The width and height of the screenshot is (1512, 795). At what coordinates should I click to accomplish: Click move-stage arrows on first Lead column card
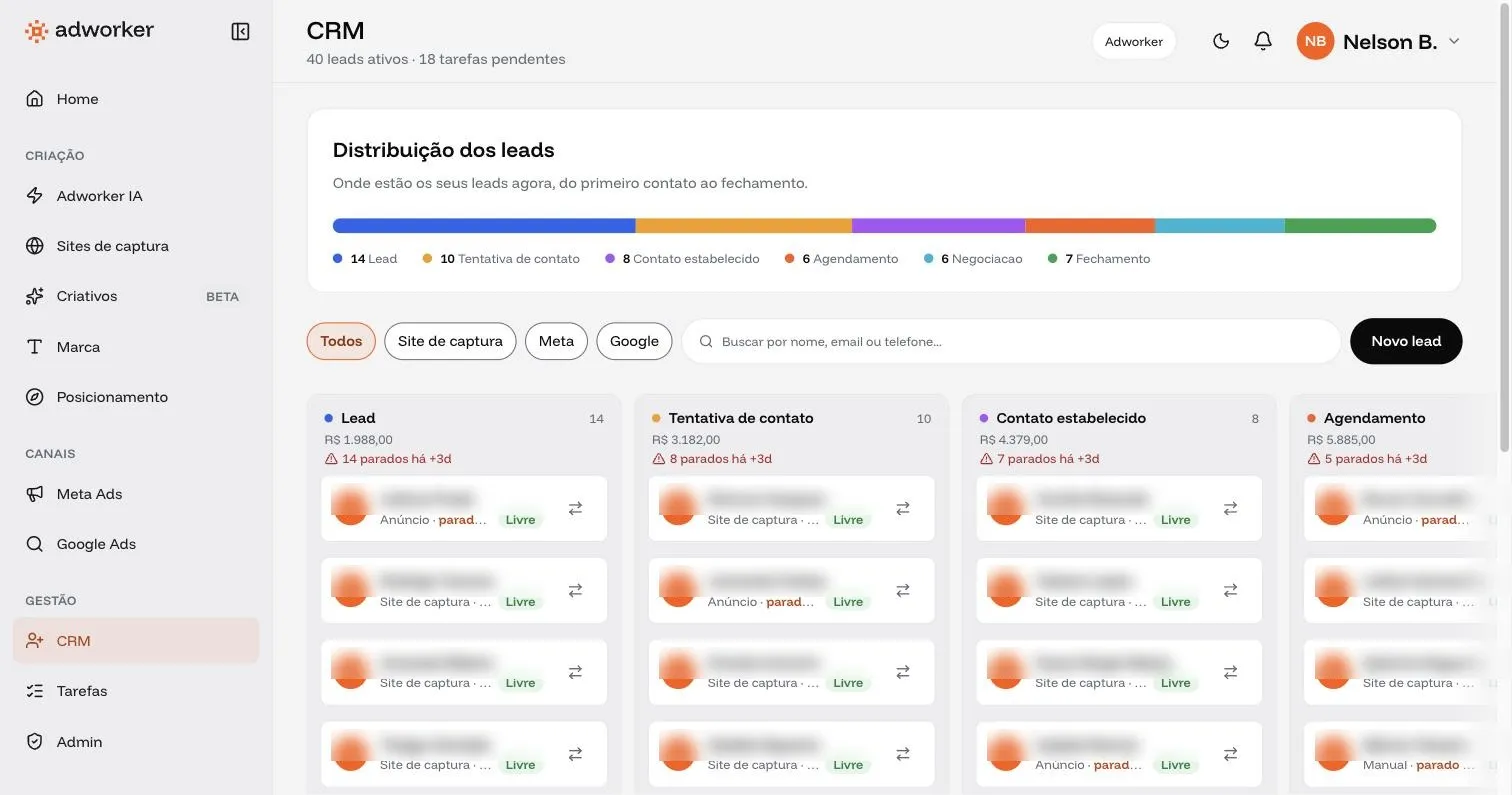[x=575, y=508]
